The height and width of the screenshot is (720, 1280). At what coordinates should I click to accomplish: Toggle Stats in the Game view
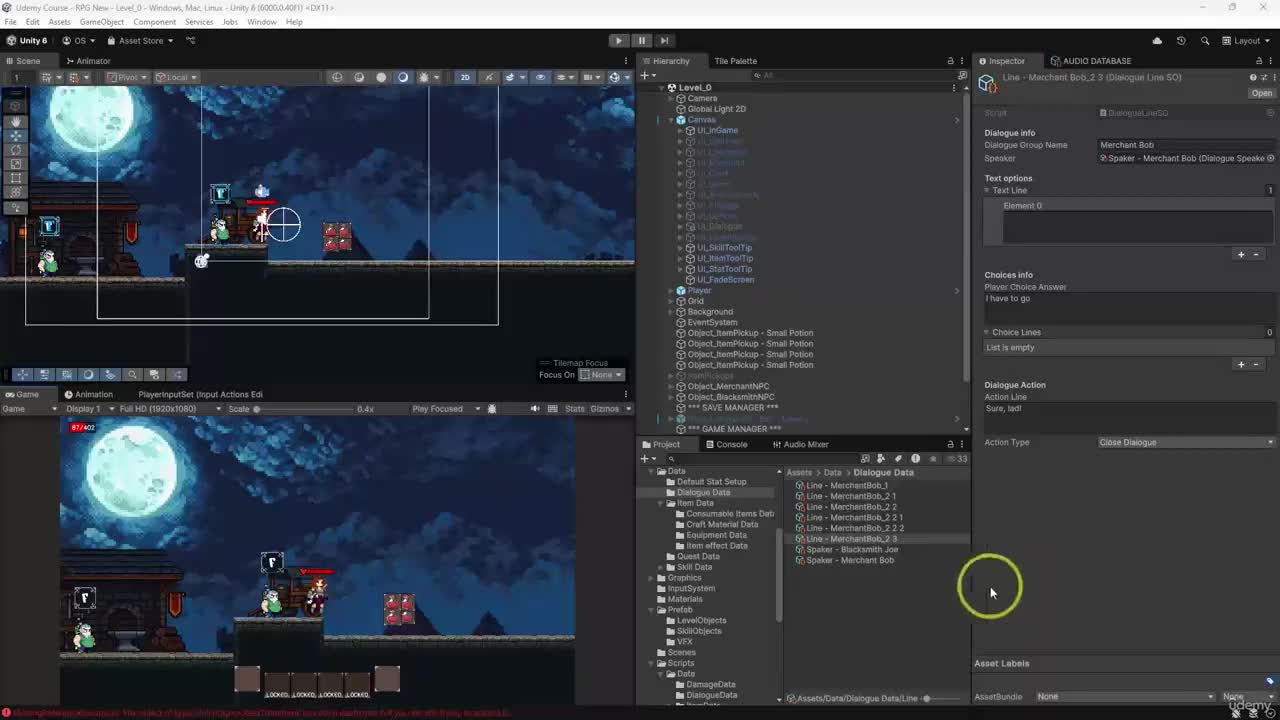coord(575,409)
